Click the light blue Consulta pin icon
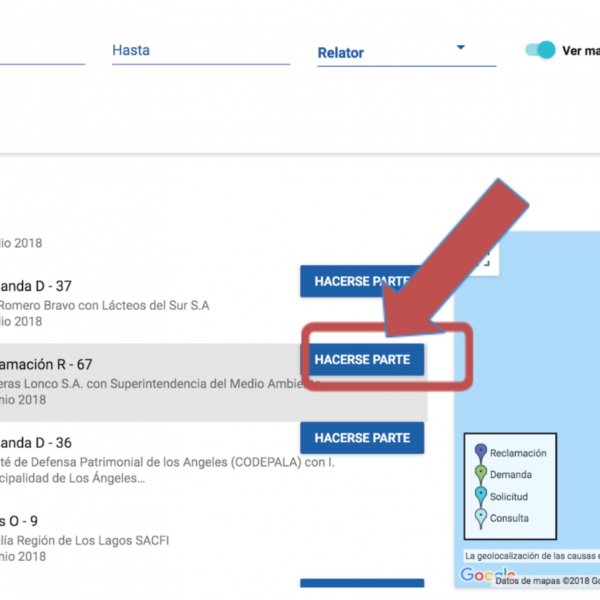The width and height of the screenshot is (600, 600). tap(480, 518)
